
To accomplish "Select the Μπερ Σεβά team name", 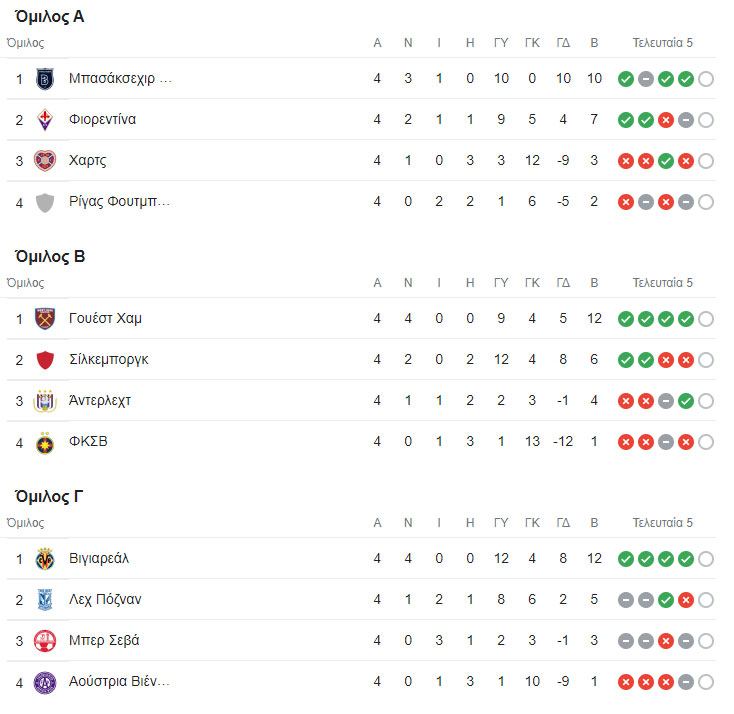I will click(104, 641).
